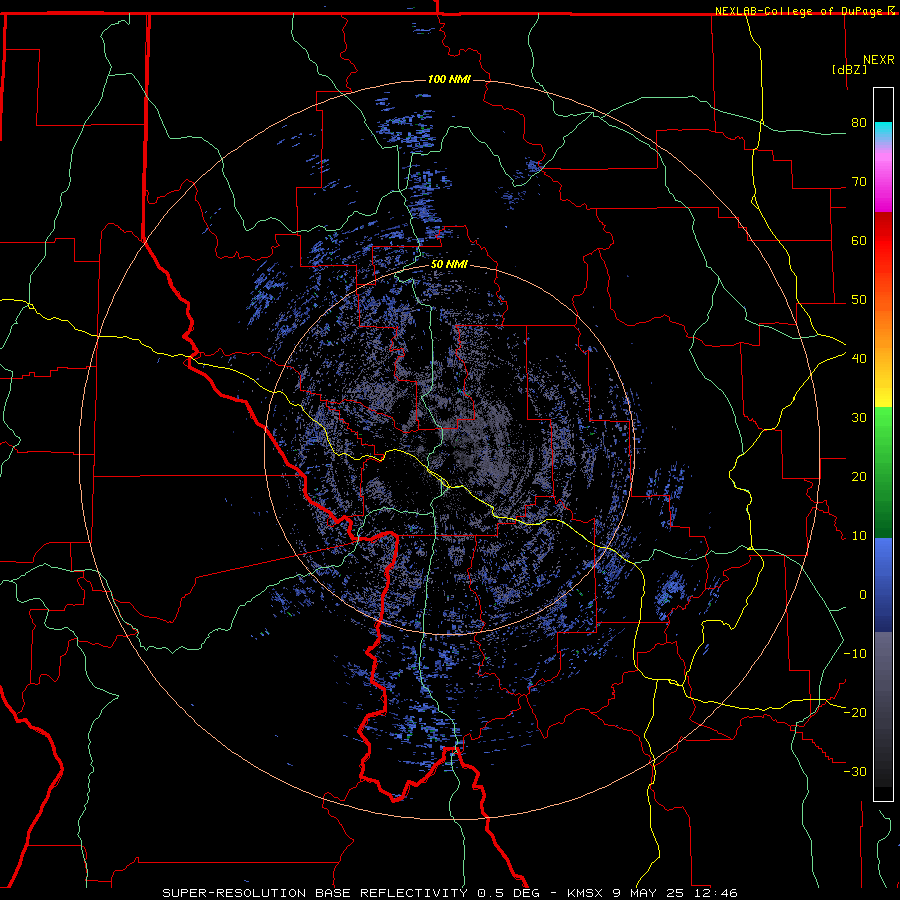Click the [dBZ] units label
The height and width of the screenshot is (900, 900).
[849, 69]
